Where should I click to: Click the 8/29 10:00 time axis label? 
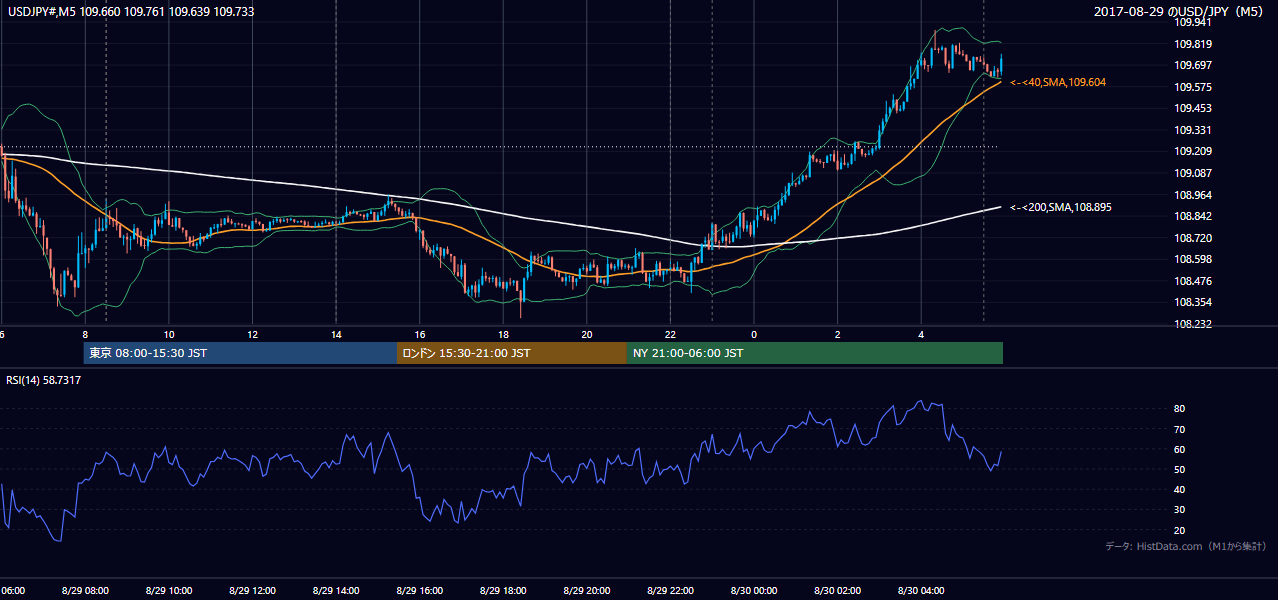[169, 590]
